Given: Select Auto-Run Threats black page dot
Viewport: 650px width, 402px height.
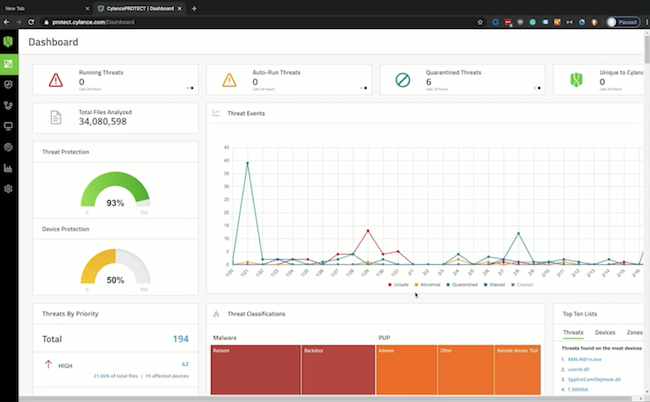Looking at the screenshot, I should pyautogui.click(x=365, y=88).
